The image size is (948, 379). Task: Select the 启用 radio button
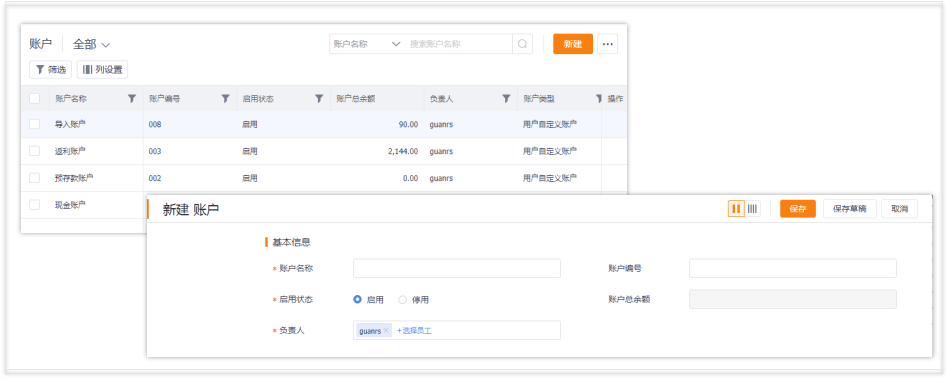357,299
